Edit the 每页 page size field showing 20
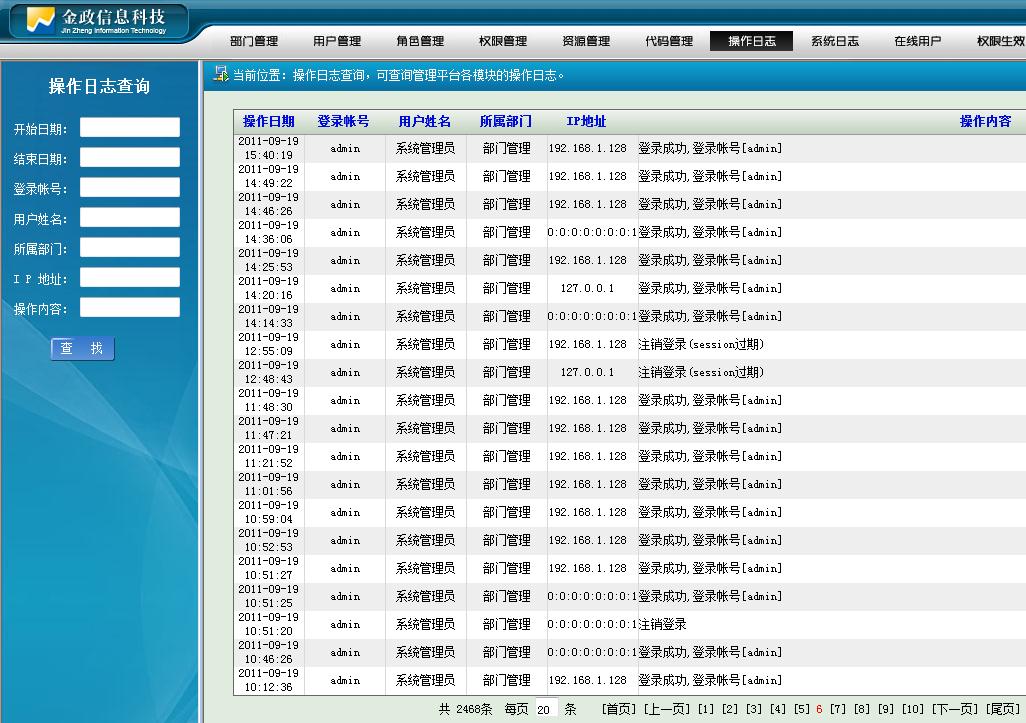Image resolution: width=1026 pixels, height=723 pixels. pyautogui.click(x=545, y=709)
